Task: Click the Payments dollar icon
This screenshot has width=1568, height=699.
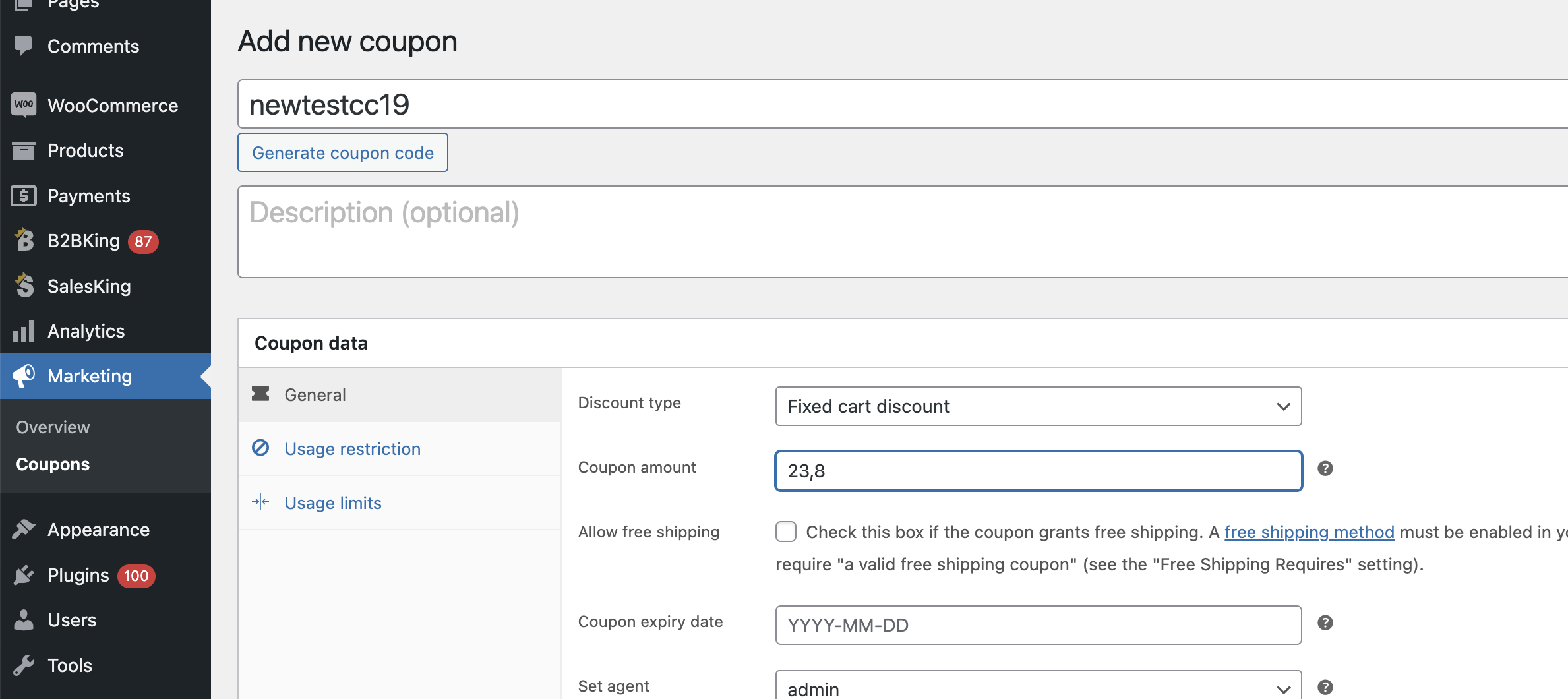Action: tap(24, 196)
